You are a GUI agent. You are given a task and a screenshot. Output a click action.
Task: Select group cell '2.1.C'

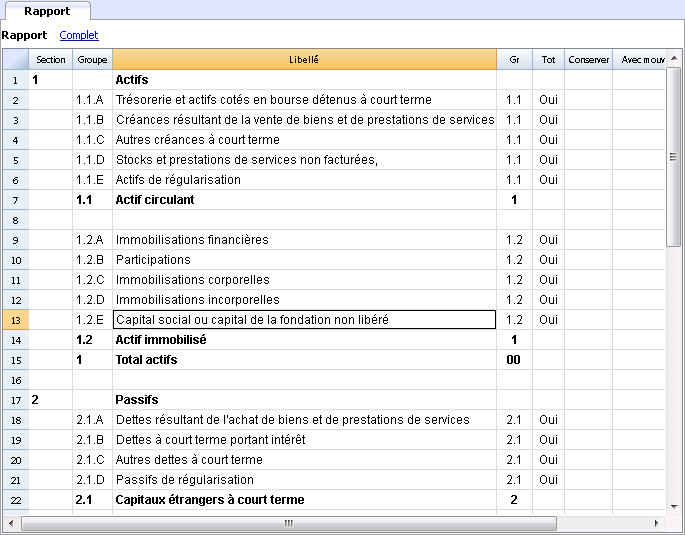click(92, 460)
